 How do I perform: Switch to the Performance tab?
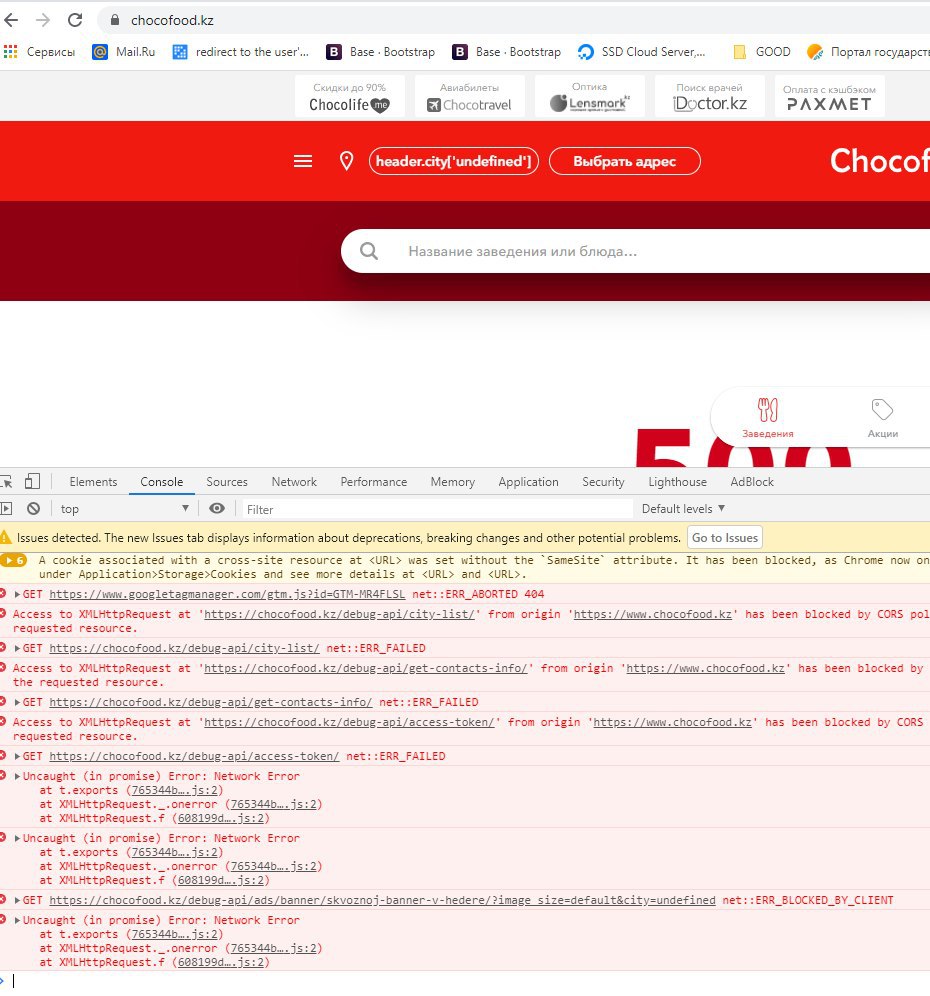tap(374, 482)
